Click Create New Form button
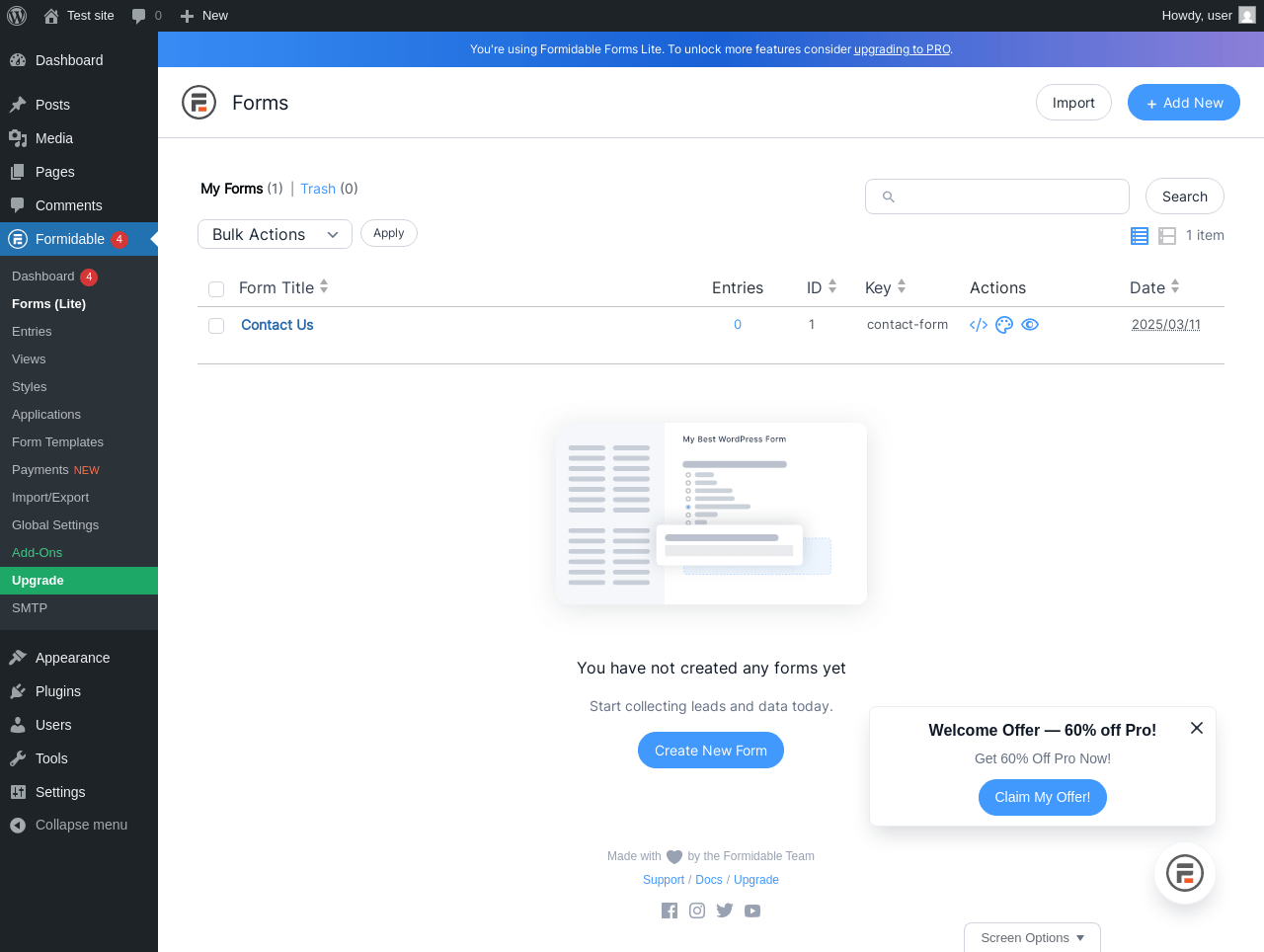 [x=711, y=751]
